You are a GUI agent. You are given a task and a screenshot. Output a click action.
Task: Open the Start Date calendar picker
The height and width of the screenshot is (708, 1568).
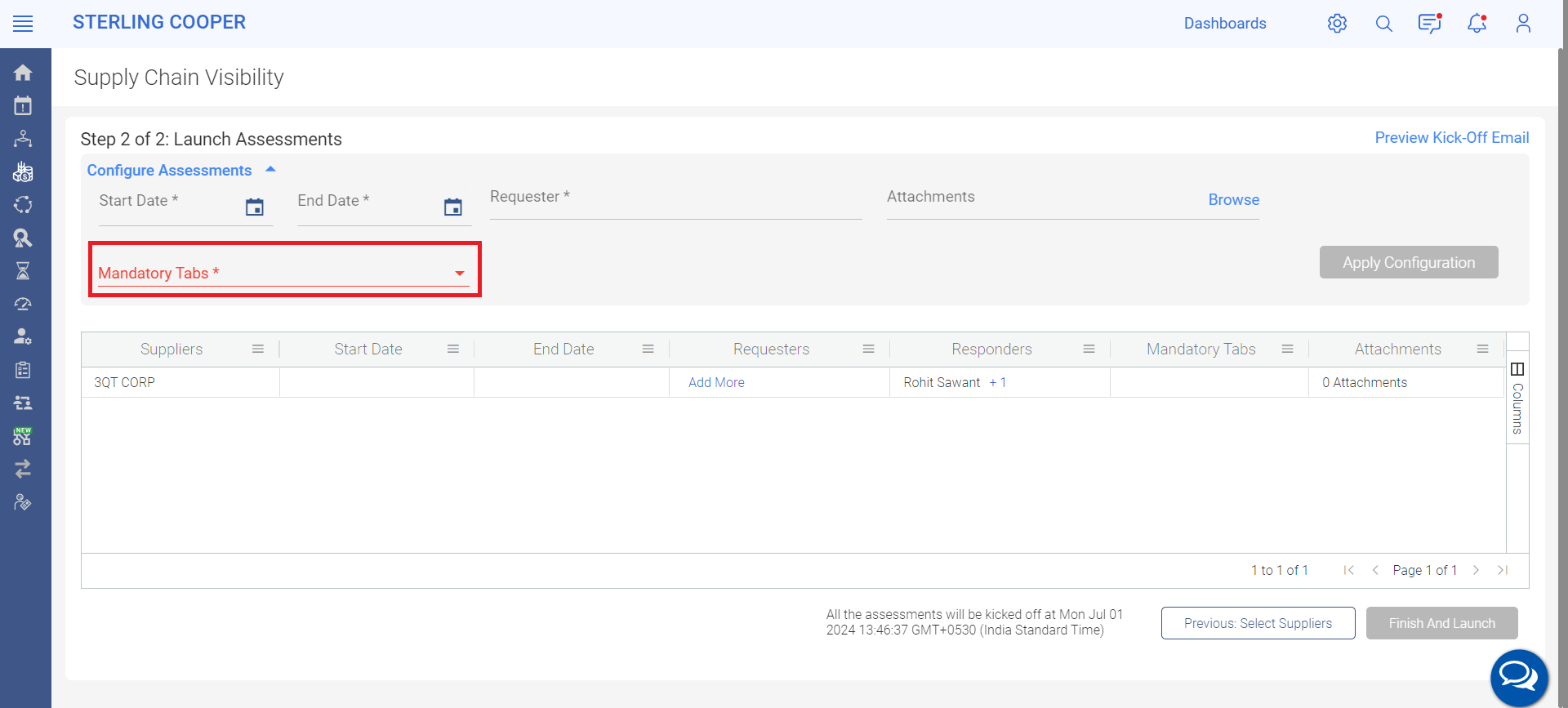point(255,207)
